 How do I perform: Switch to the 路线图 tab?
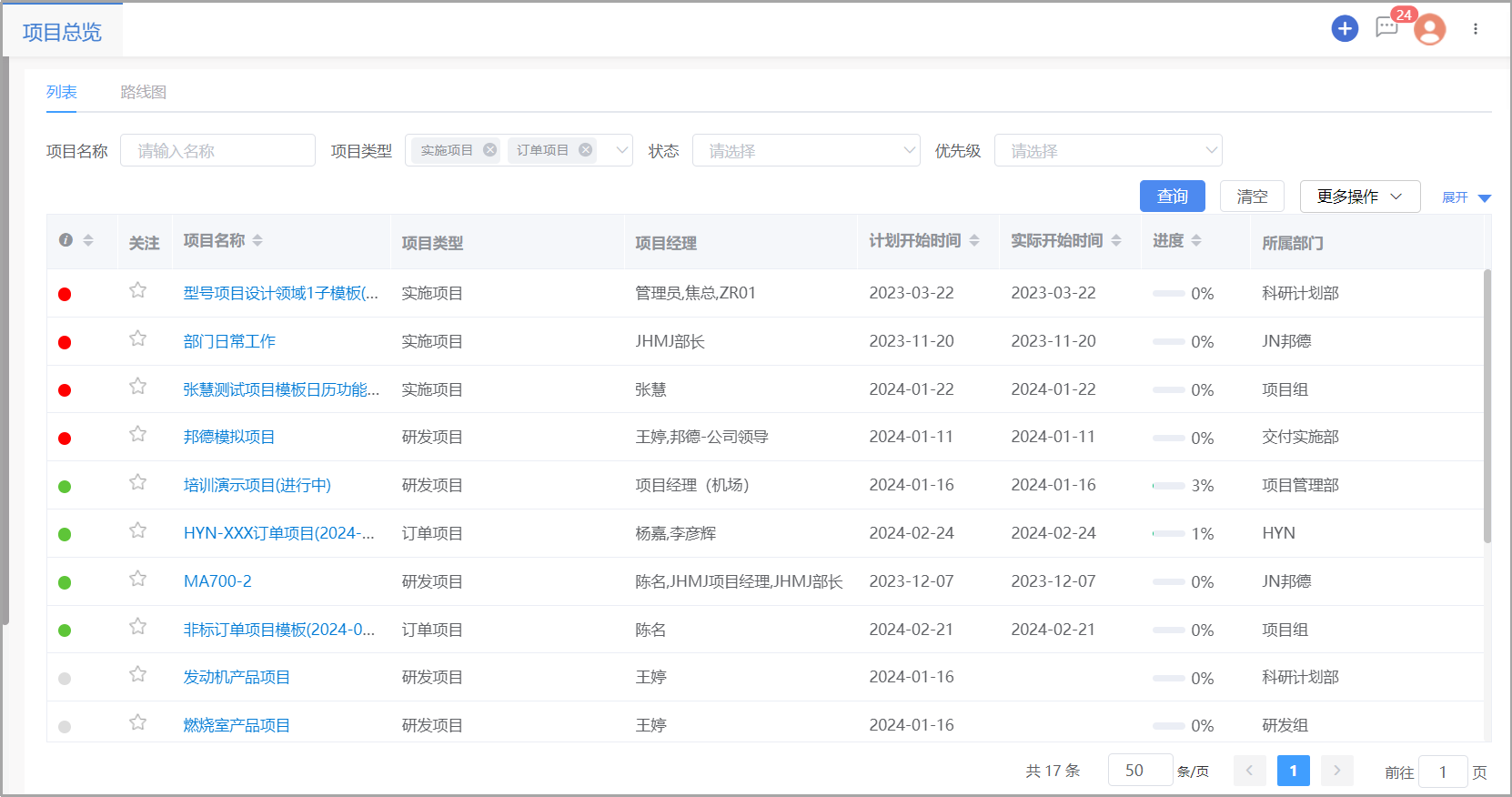pos(143,92)
